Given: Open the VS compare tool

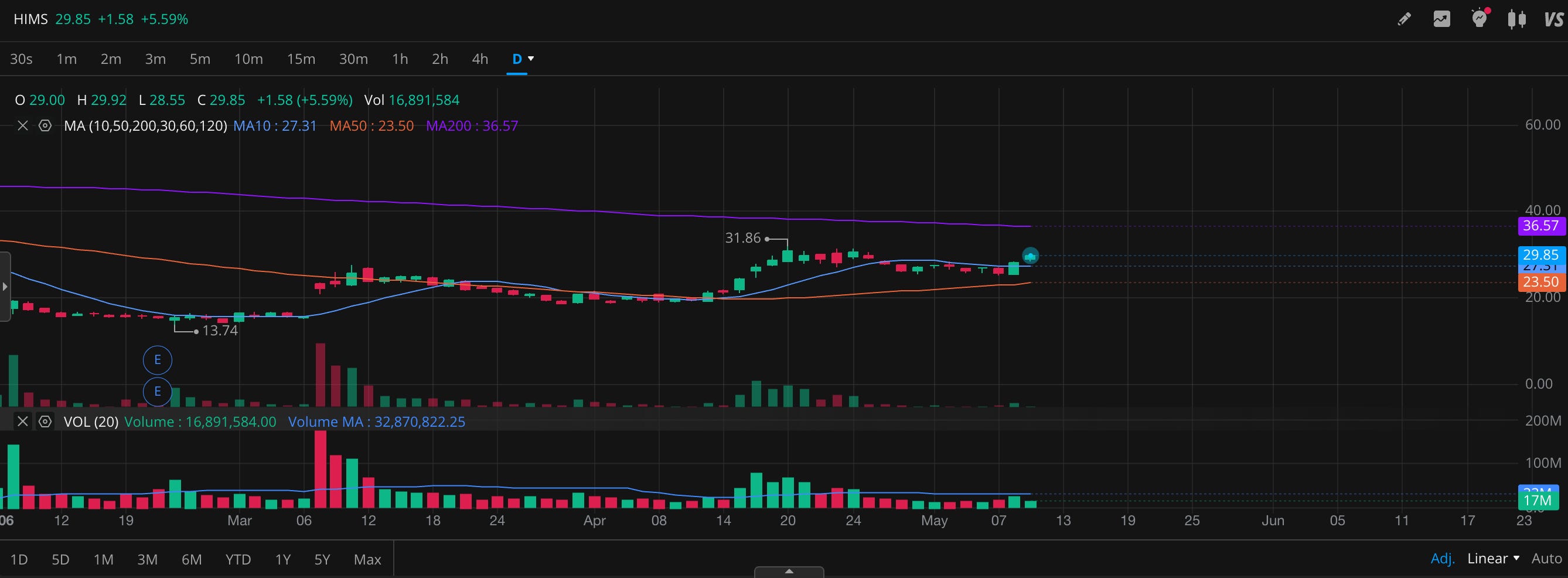Looking at the screenshot, I should tap(1553, 19).
